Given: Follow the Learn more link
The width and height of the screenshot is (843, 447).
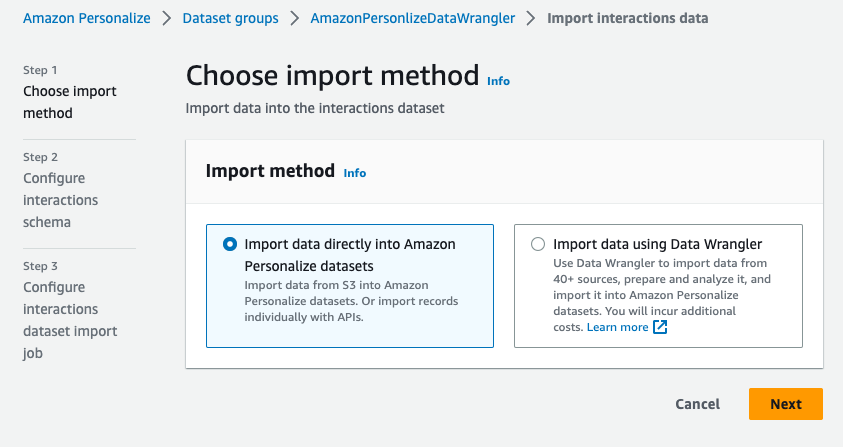Looking at the screenshot, I should 617,327.
